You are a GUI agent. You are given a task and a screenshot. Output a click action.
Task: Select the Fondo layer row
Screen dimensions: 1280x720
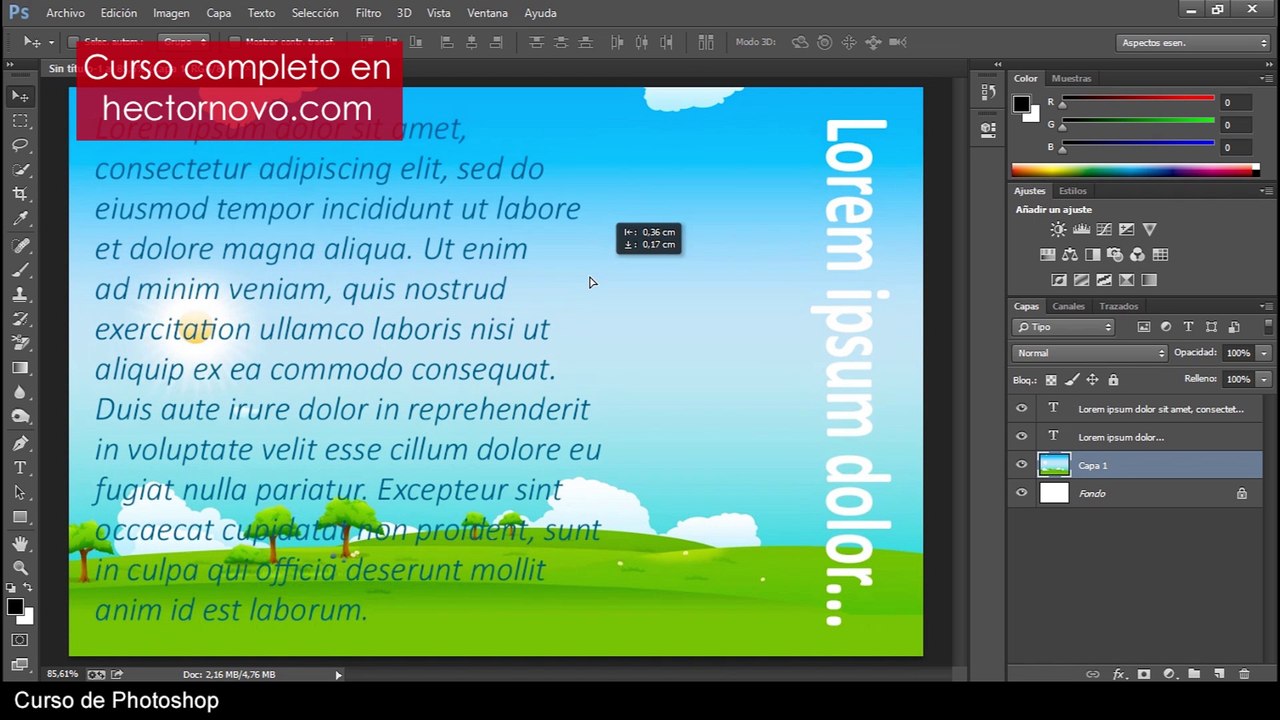[x=1135, y=493]
